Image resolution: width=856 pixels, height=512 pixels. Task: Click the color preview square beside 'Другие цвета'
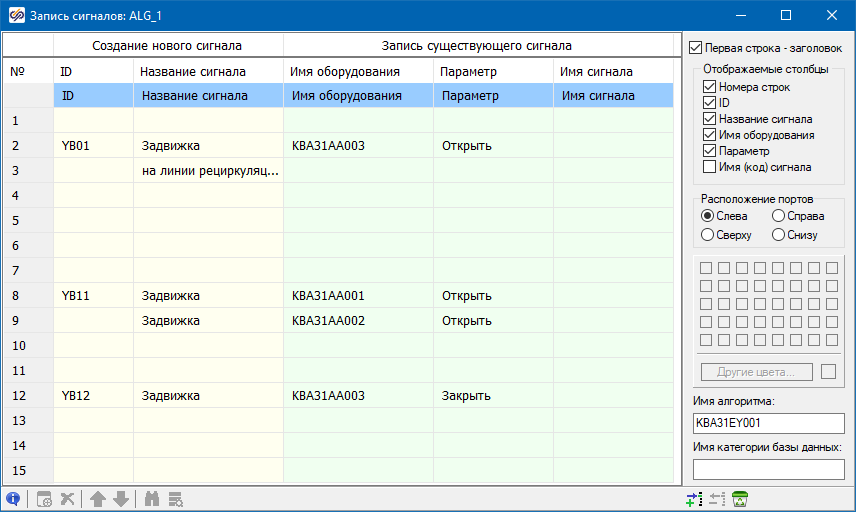pyautogui.click(x=828, y=372)
